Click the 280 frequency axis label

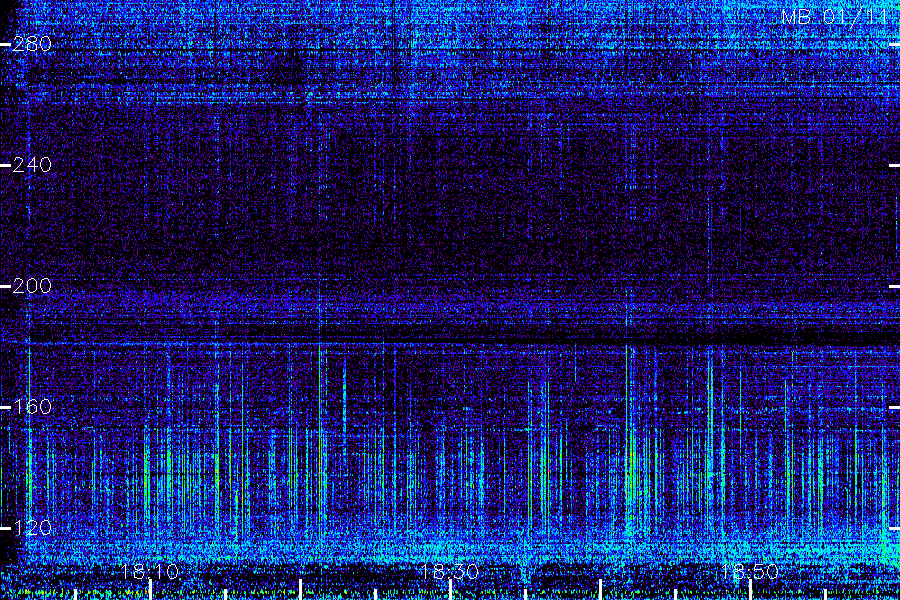[x=32, y=44]
